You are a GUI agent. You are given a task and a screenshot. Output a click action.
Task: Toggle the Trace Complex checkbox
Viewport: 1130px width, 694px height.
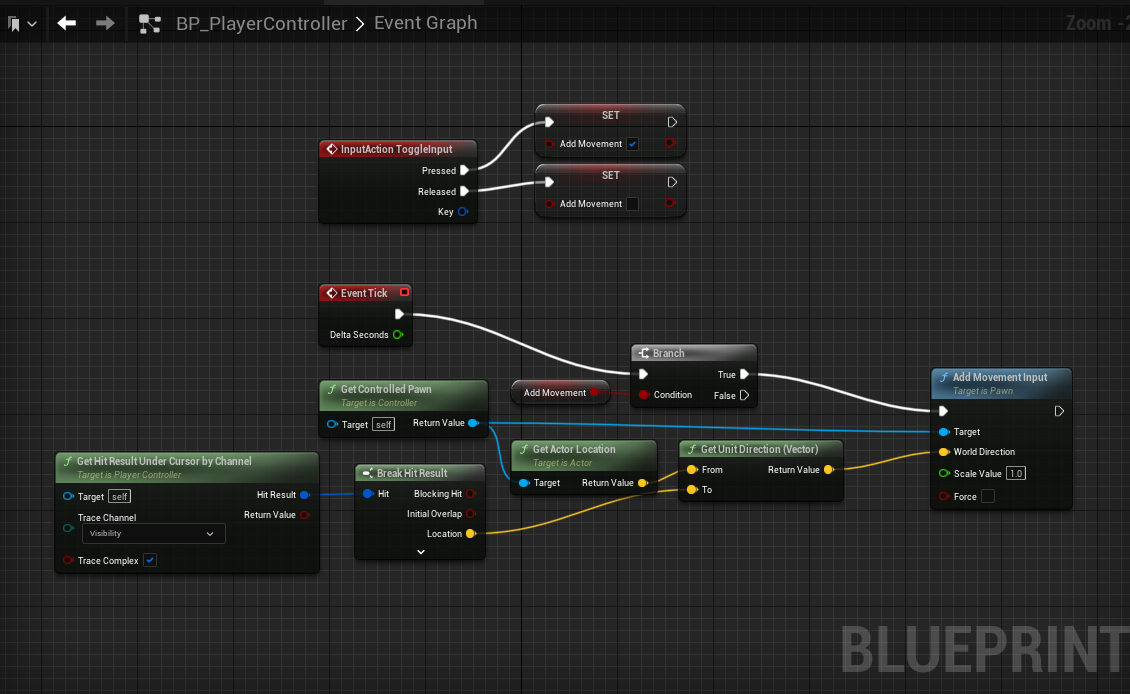(150, 561)
